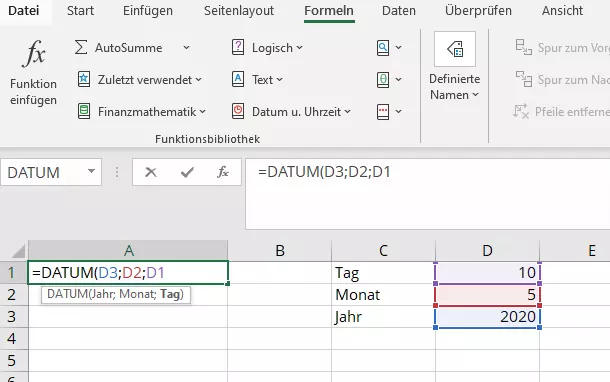Switch to the Seitenlayout tab

pos(239,11)
